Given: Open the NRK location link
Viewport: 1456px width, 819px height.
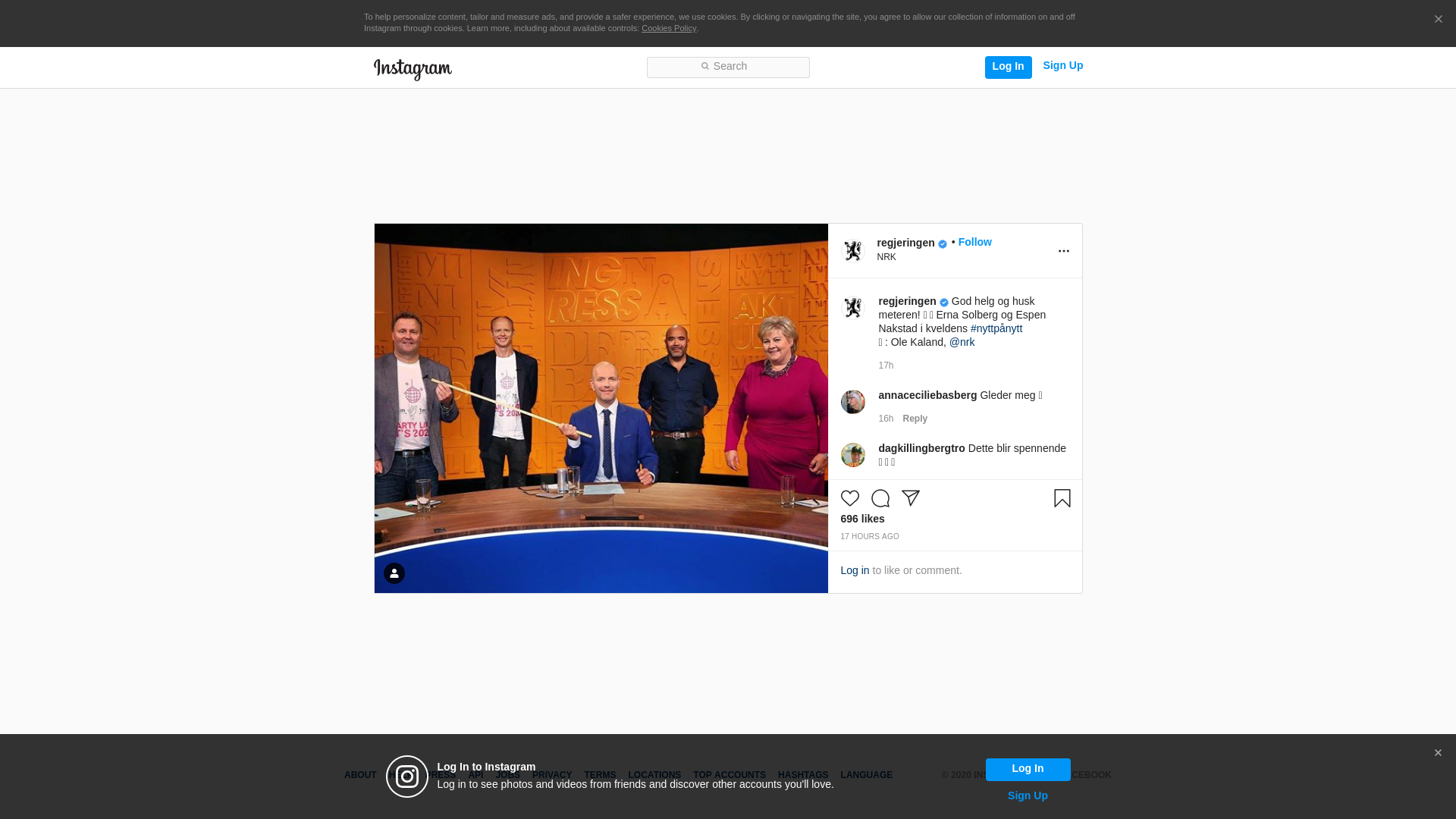Looking at the screenshot, I should [x=886, y=258].
